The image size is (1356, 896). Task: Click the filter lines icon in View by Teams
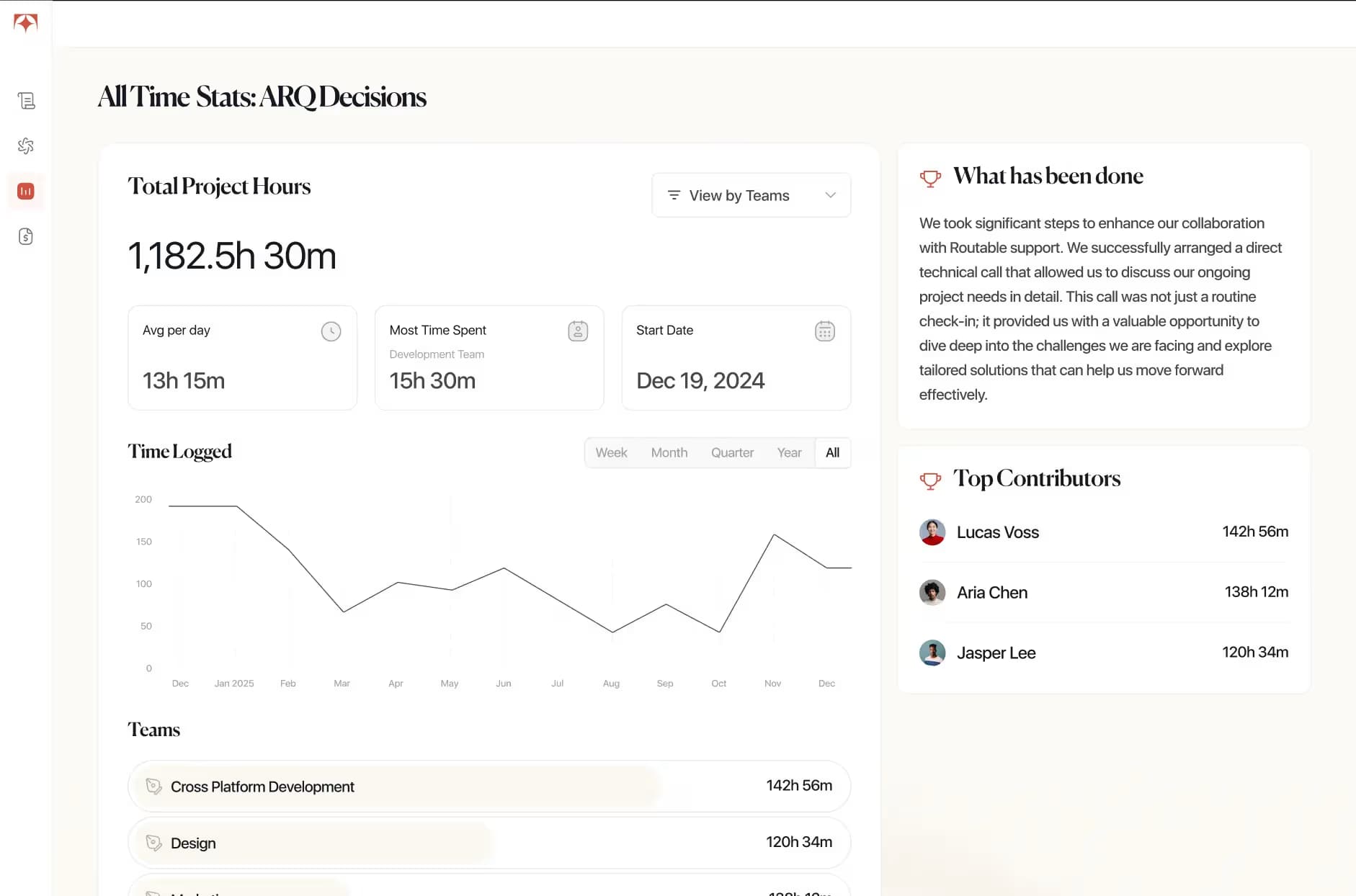click(674, 195)
